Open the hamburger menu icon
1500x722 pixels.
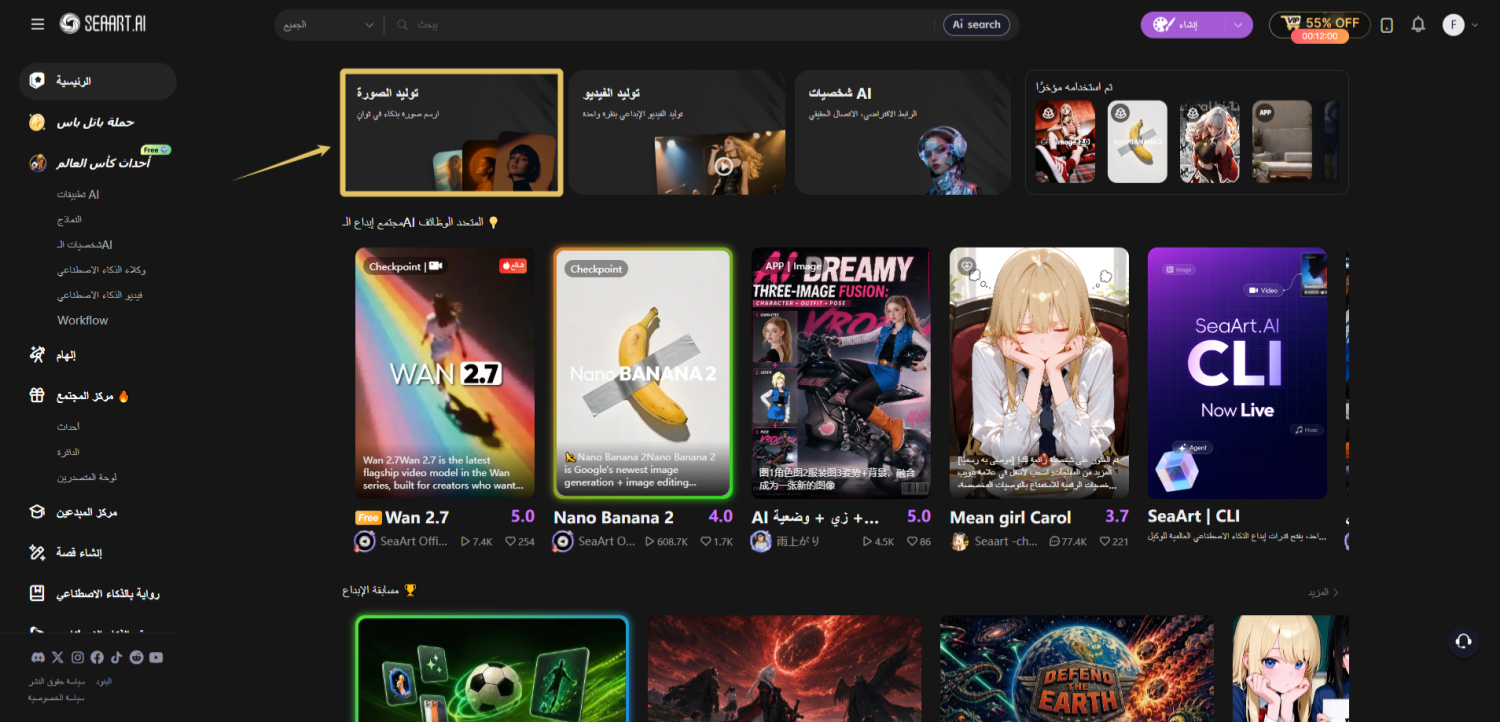[38, 24]
